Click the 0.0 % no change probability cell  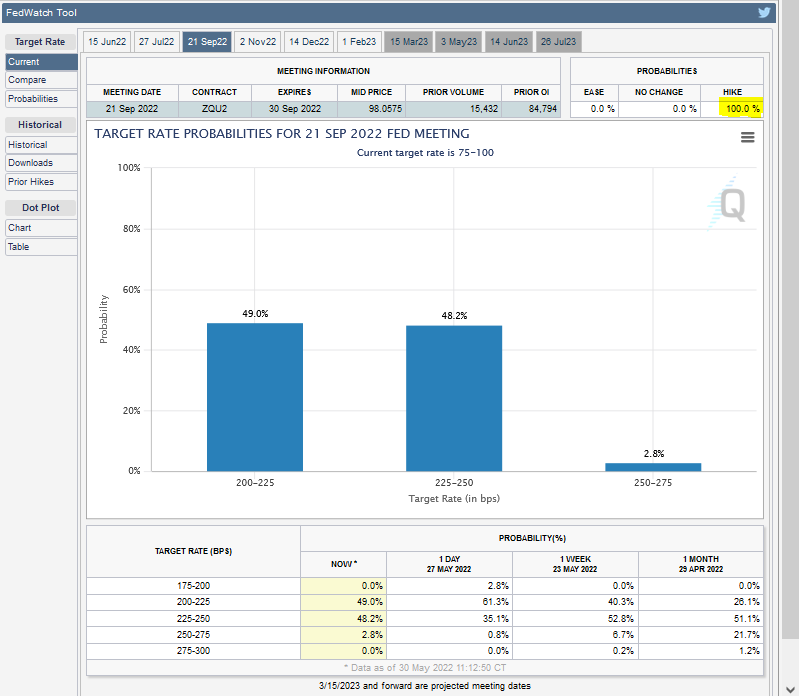pyautogui.click(x=660, y=109)
